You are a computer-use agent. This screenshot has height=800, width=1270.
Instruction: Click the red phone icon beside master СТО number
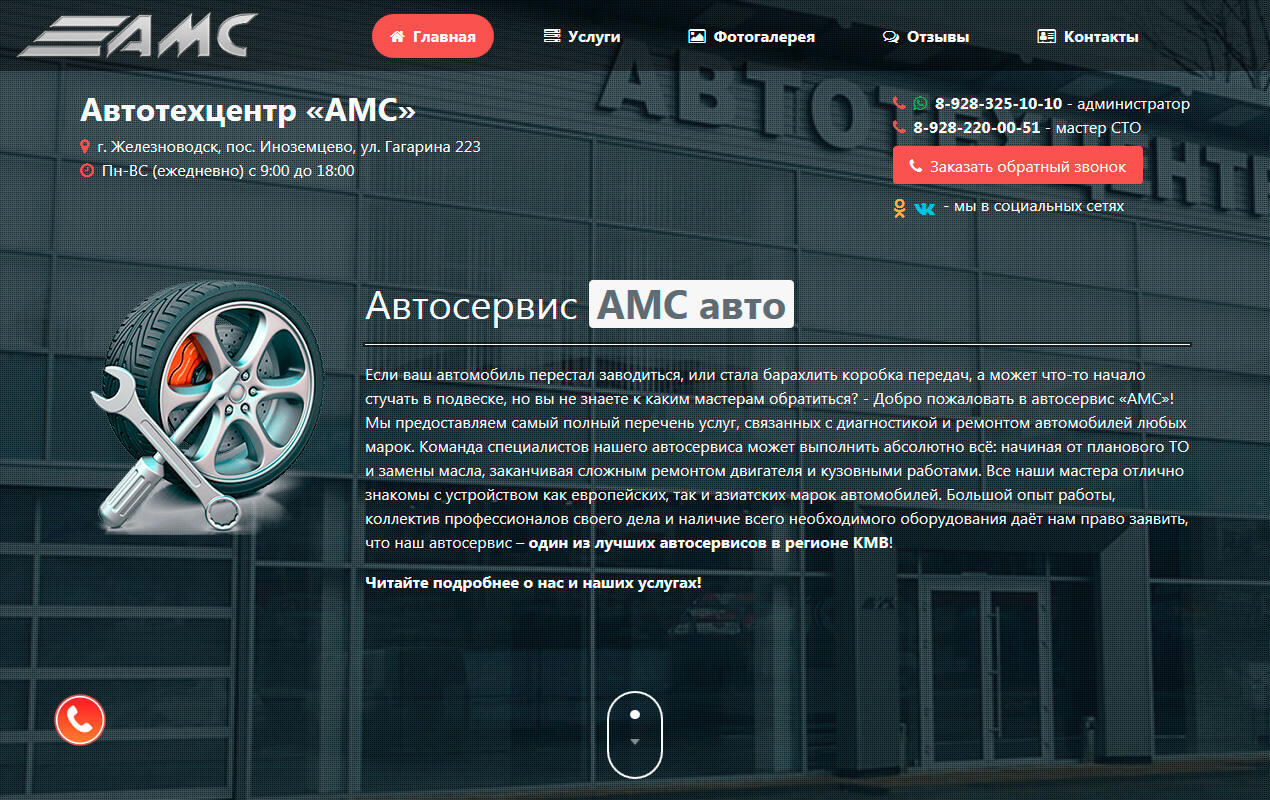point(899,128)
